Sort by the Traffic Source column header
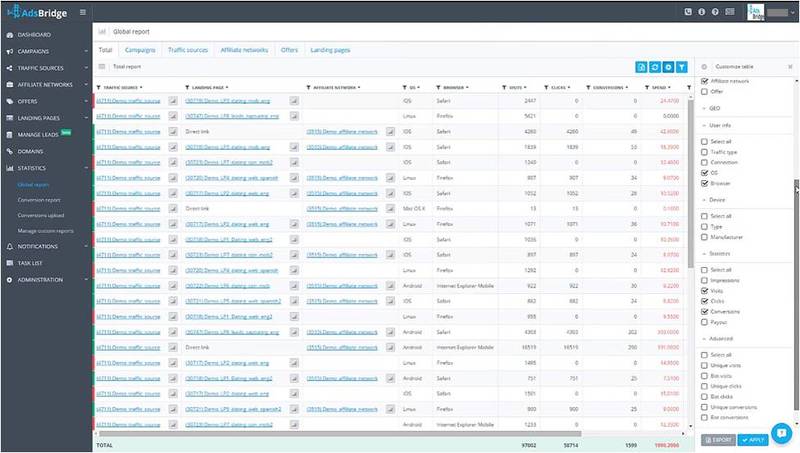The width and height of the screenshot is (800, 453). [x=120, y=88]
